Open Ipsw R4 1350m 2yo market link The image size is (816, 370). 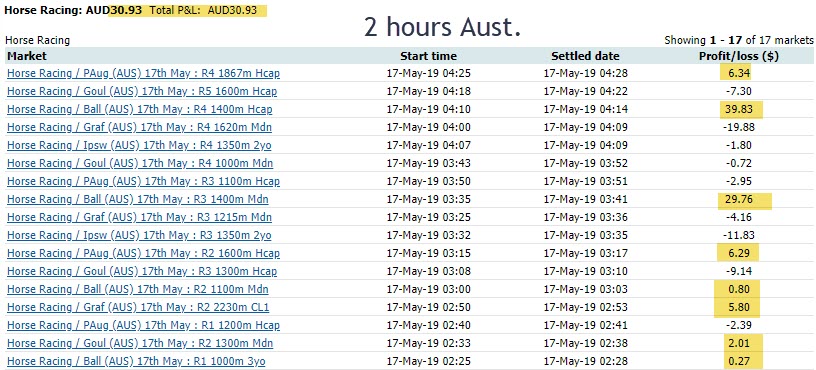point(139,145)
